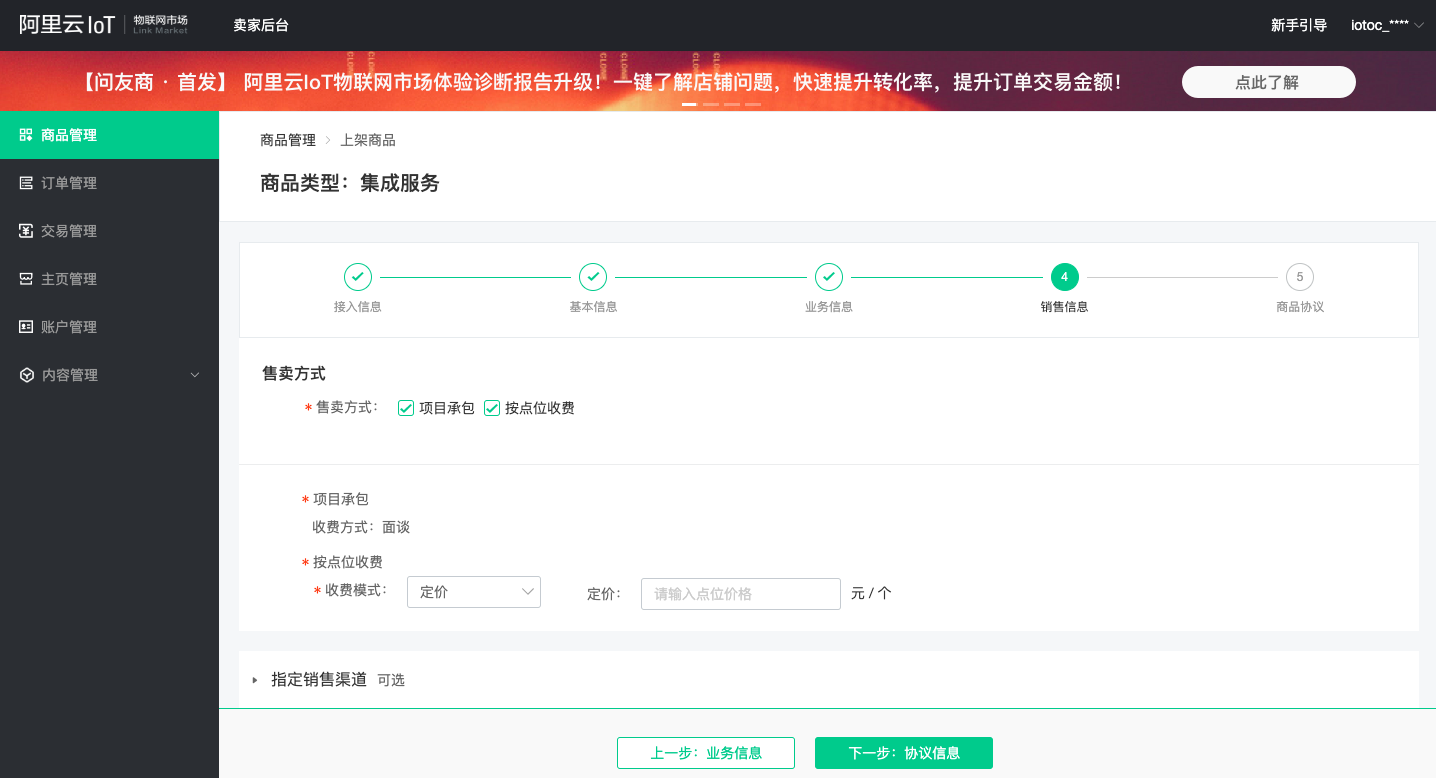This screenshot has height=778, width=1436.
Task: Focus the 请输入点位价格 input field
Action: tap(741, 593)
